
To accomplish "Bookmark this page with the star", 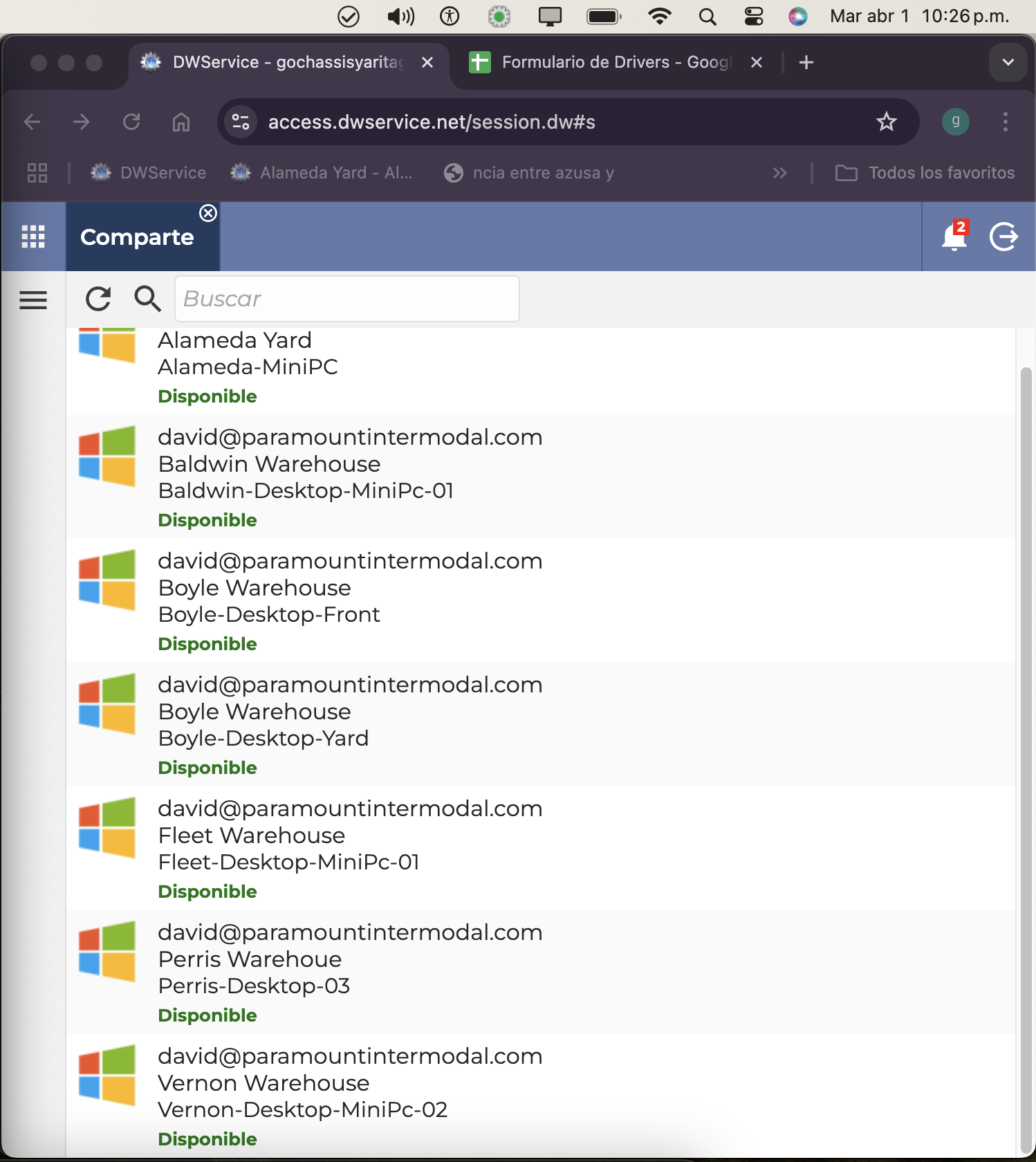I will (886, 122).
